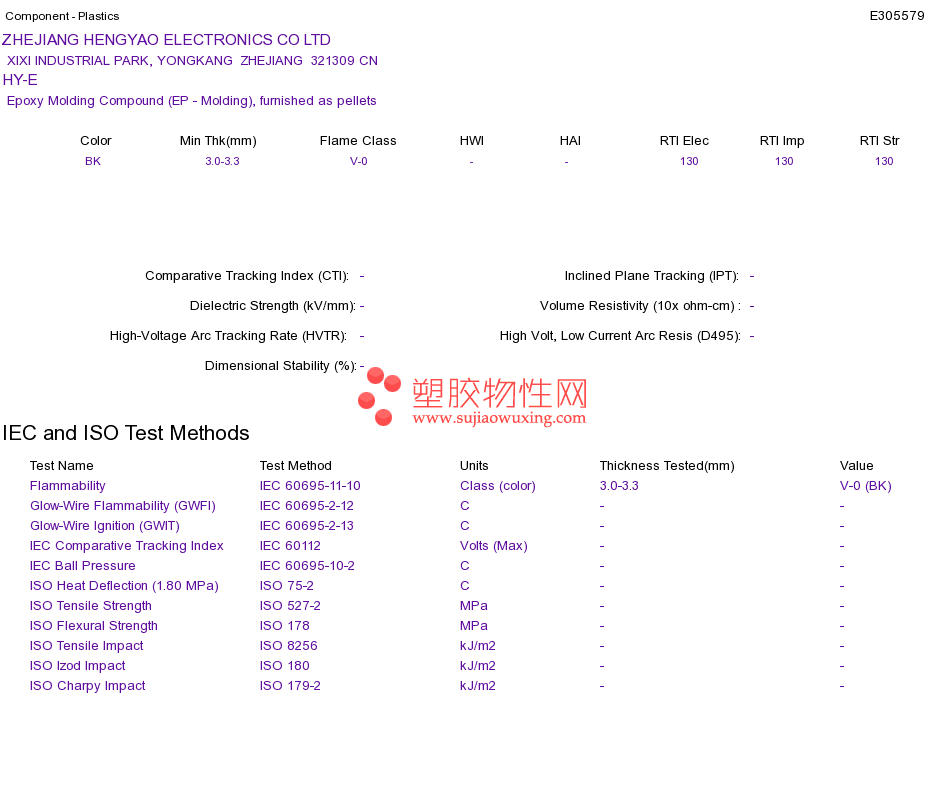Click the 130 value under RTI Imp
Viewport: 950px width, 800px height.
tap(784, 161)
